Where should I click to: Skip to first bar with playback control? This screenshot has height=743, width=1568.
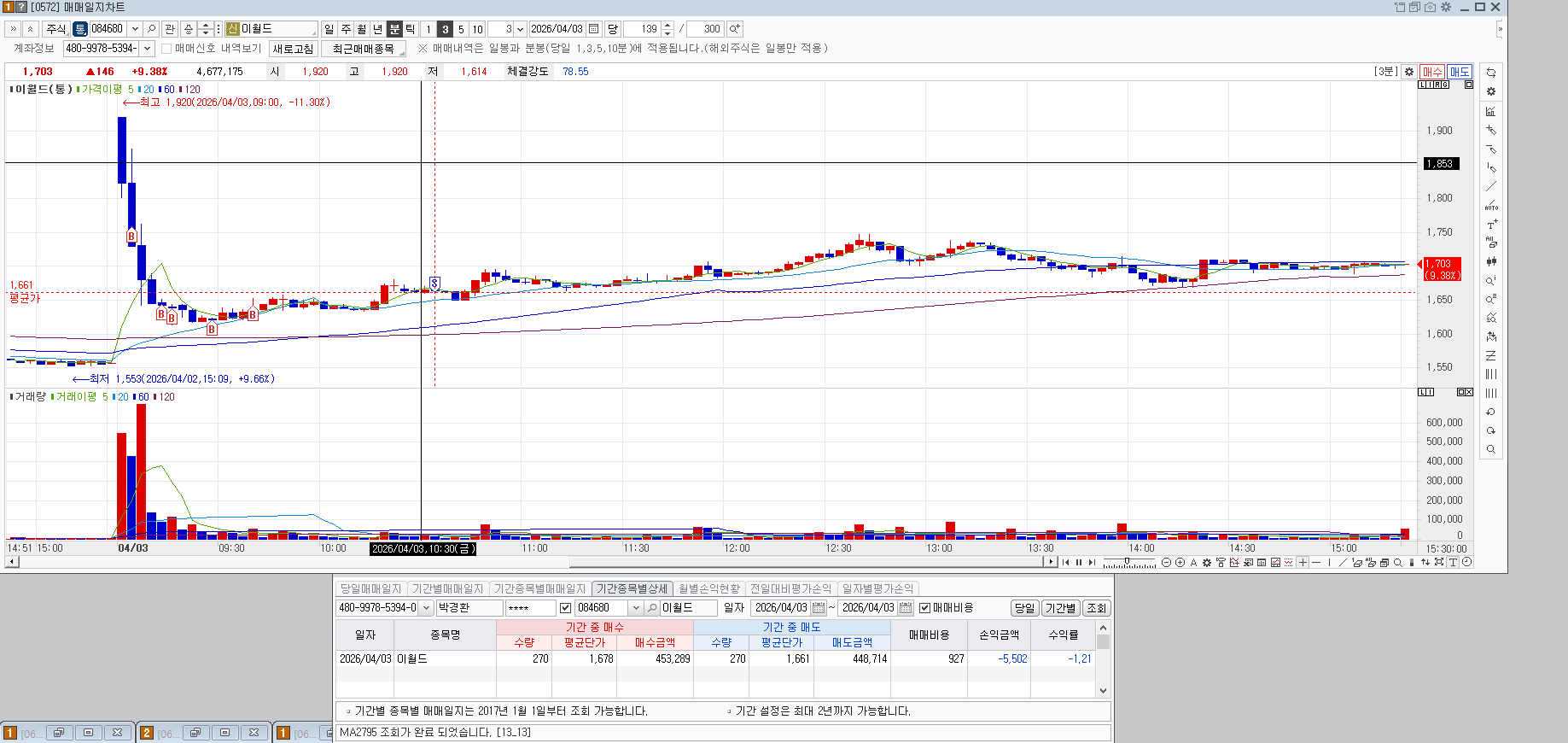click(1065, 562)
